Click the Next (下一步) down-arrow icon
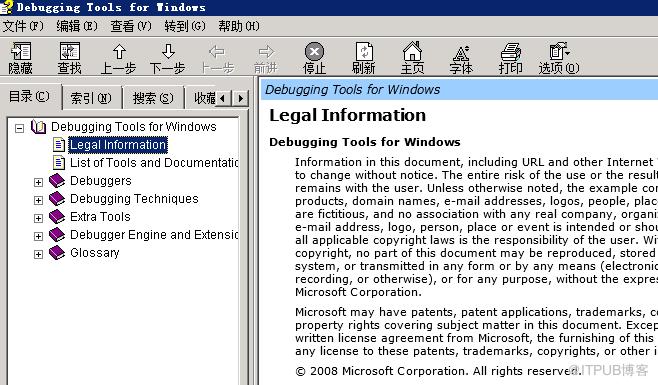Image resolution: width=658 pixels, height=385 pixels. coord(168,51)
